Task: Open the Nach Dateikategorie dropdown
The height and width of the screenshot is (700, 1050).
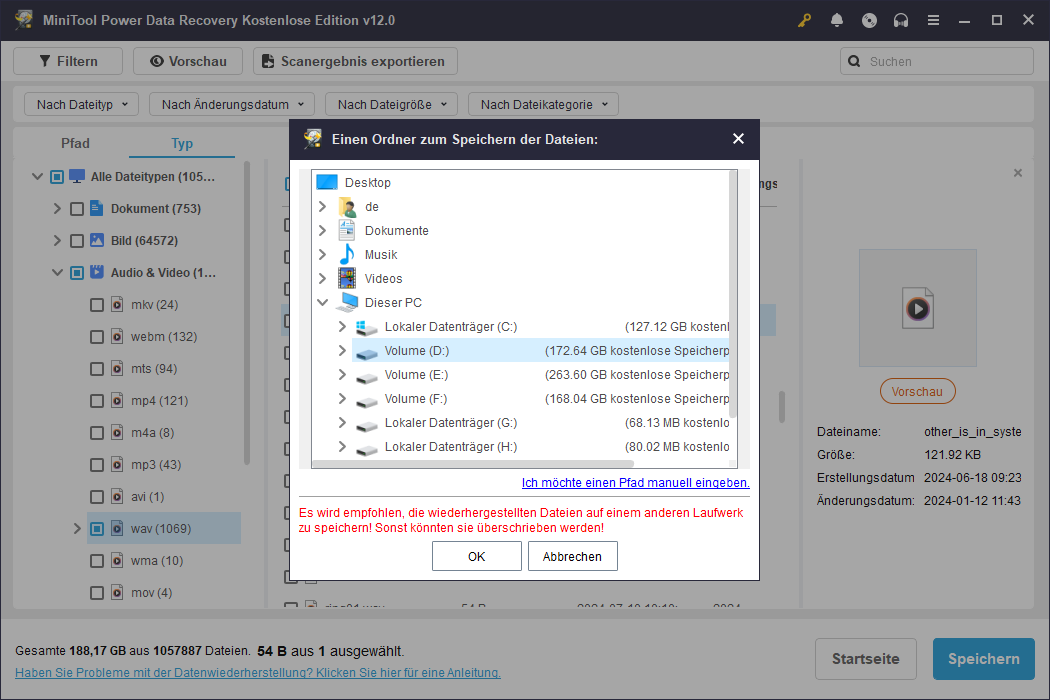Action: pyautogui.click(x=543, y=104)
